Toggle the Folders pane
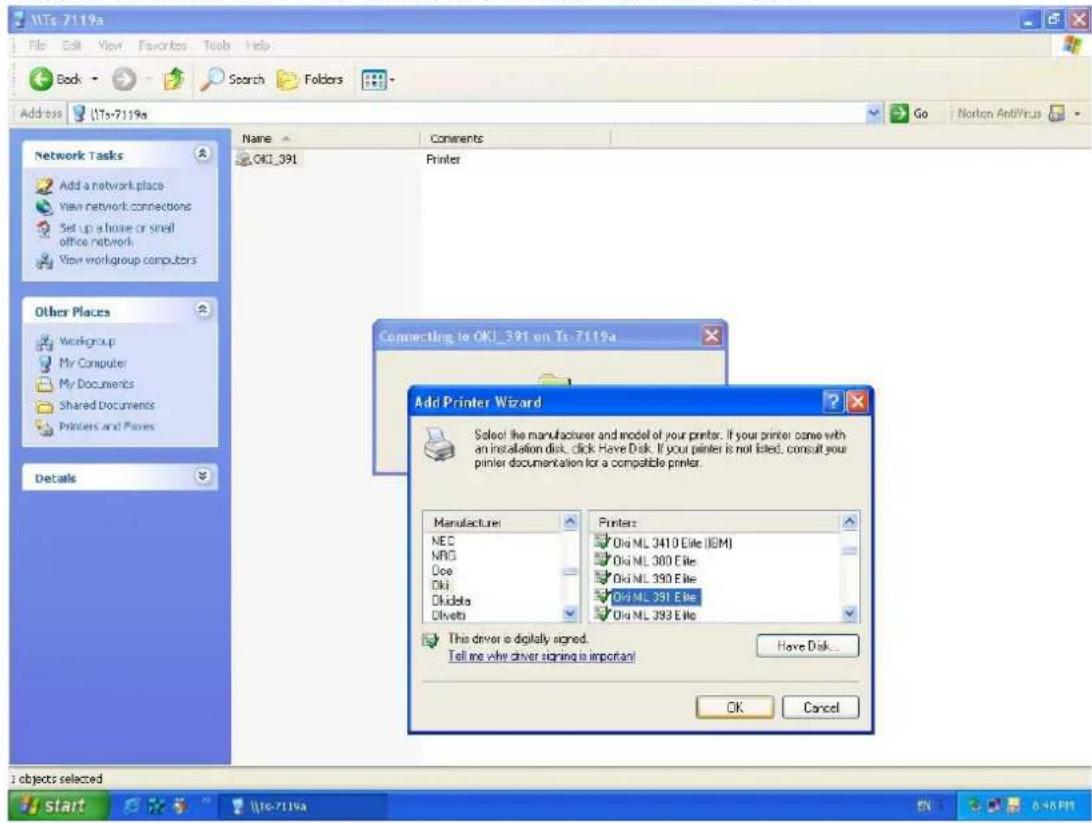 pyautogui.click(x=310, y=79)
